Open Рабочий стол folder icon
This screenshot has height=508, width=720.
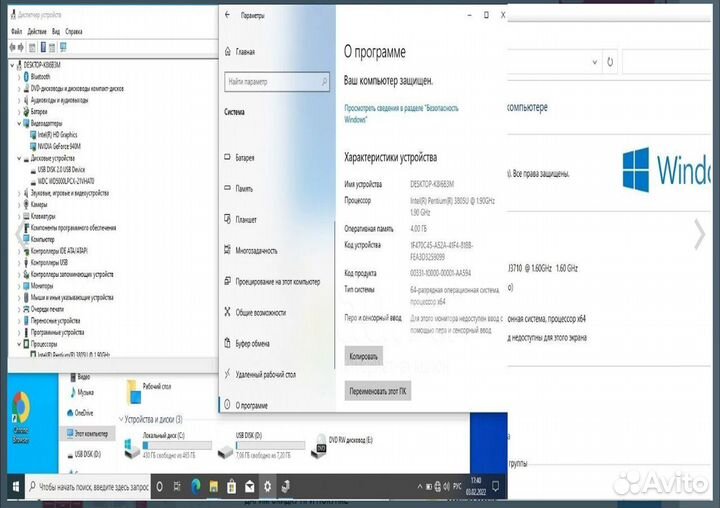point(134,391)
